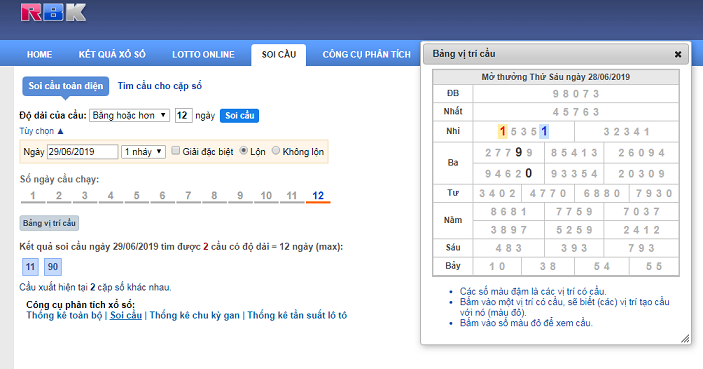Click the Soi cầu blue button

239,116
